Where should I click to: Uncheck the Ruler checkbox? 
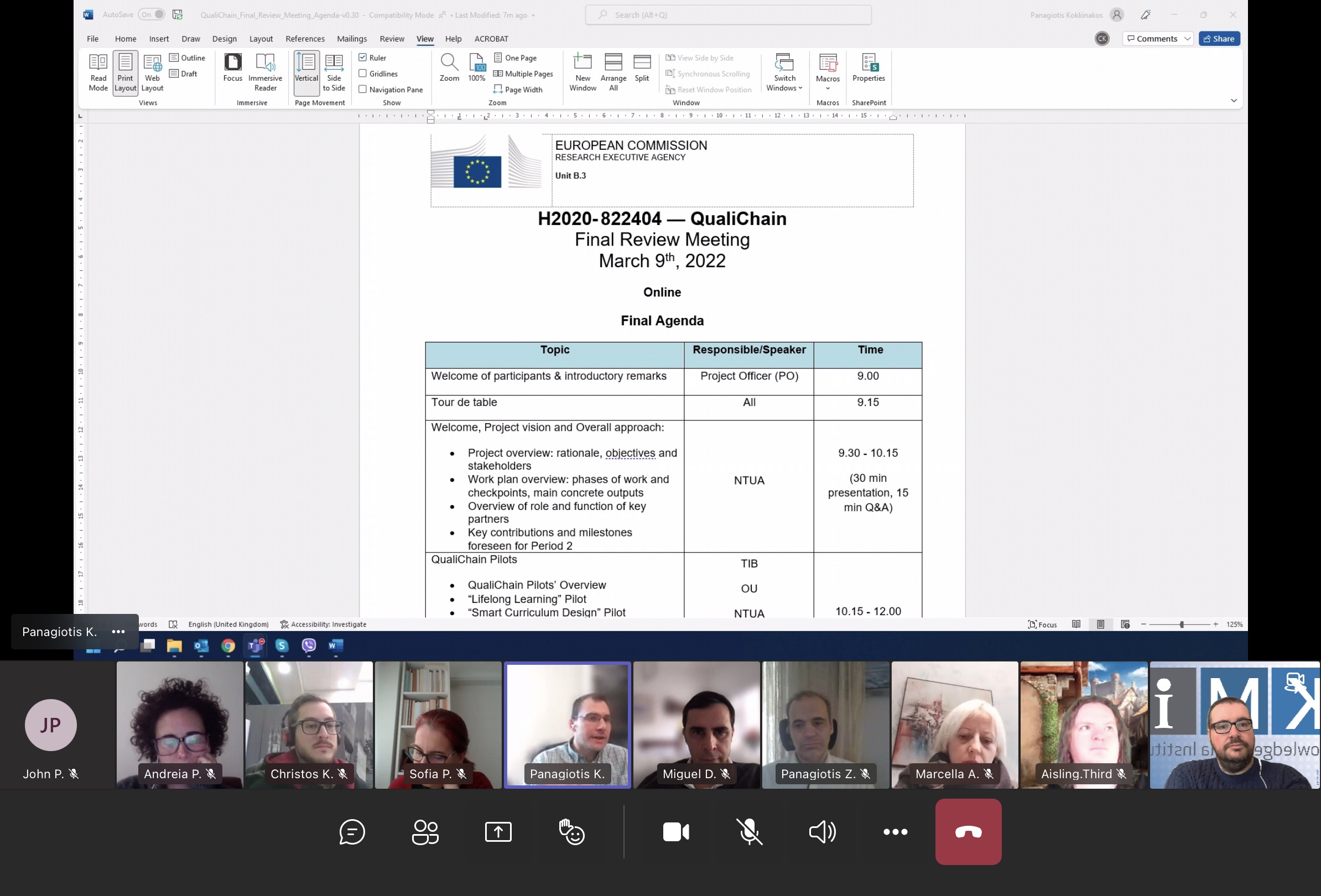(x=363, y=58)
